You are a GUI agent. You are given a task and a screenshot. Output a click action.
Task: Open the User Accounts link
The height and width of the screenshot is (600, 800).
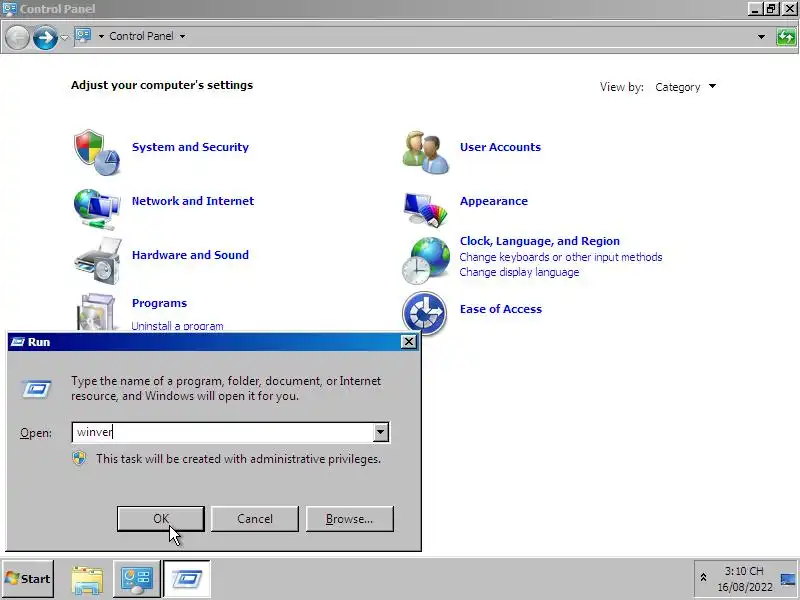[x=500, y=147]
